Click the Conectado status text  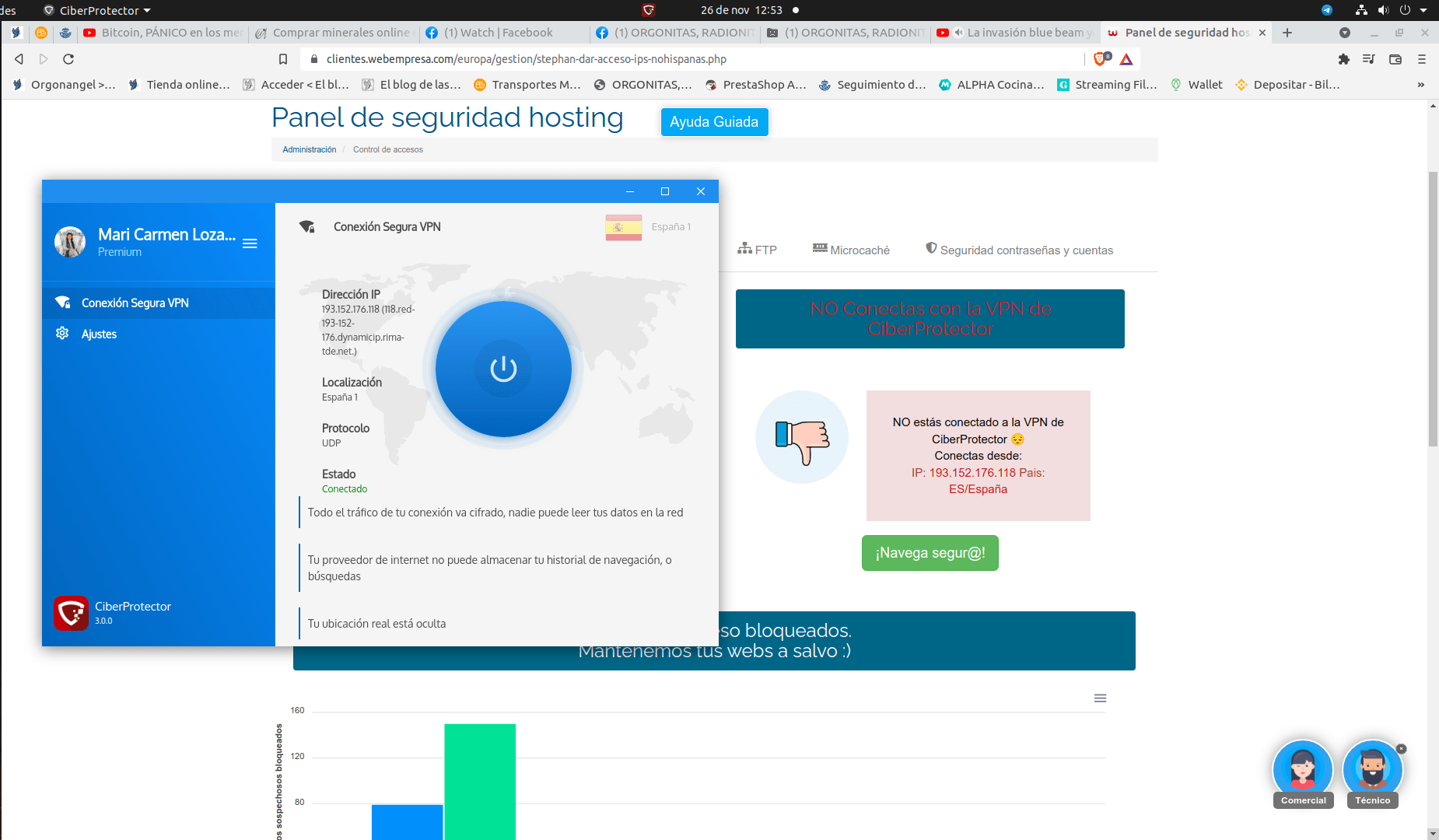tap(345, 489)
